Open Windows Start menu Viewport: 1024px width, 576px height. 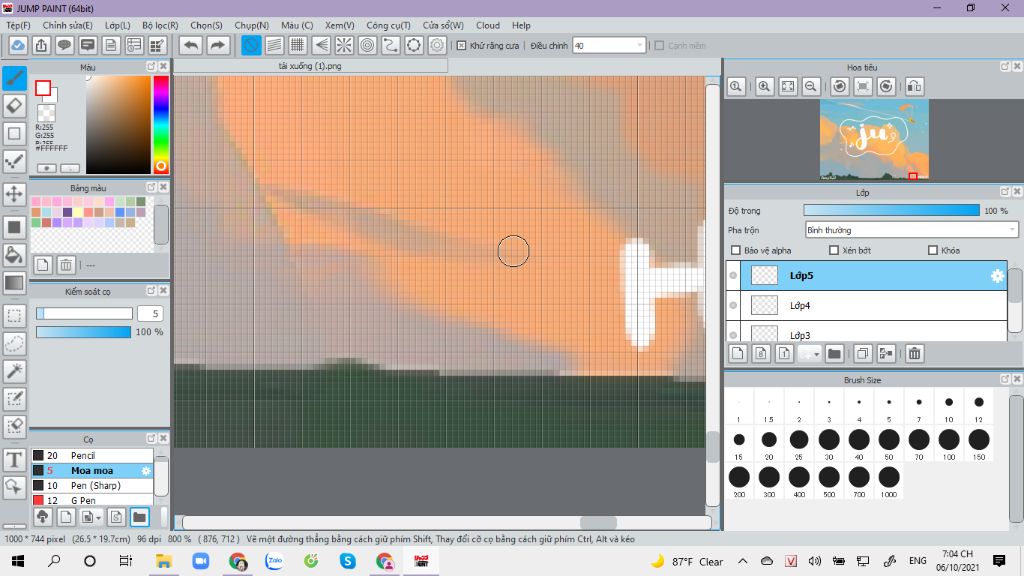[18, 561]
